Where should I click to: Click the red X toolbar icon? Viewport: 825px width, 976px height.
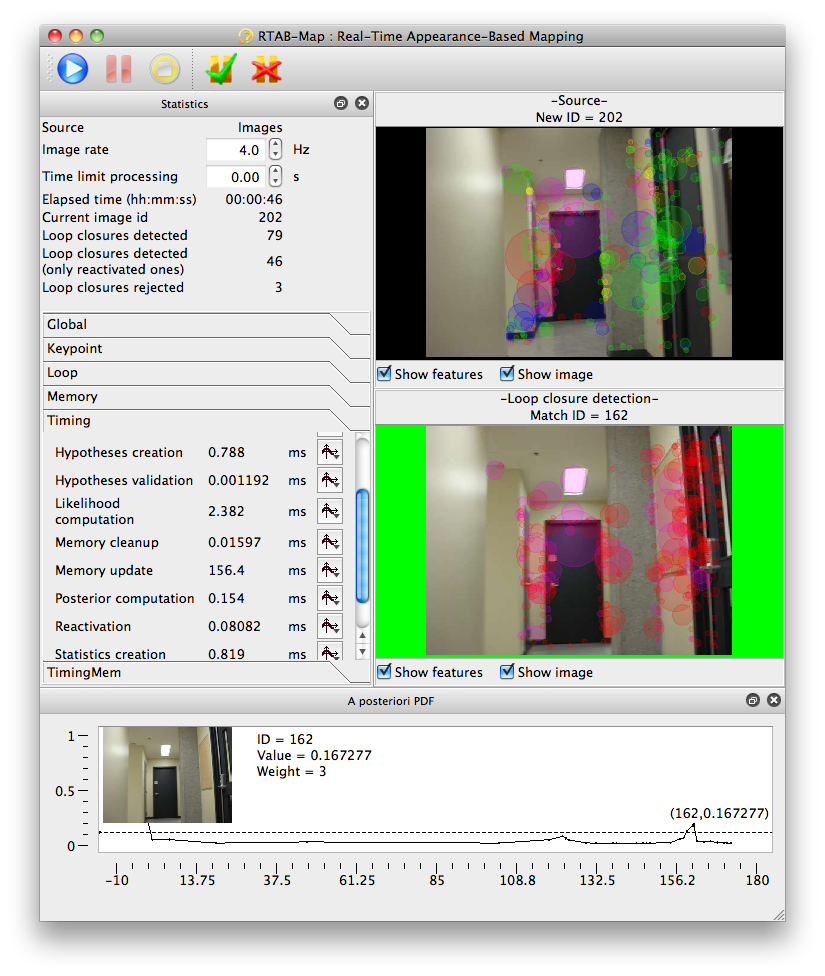click(x=265, y=69)
